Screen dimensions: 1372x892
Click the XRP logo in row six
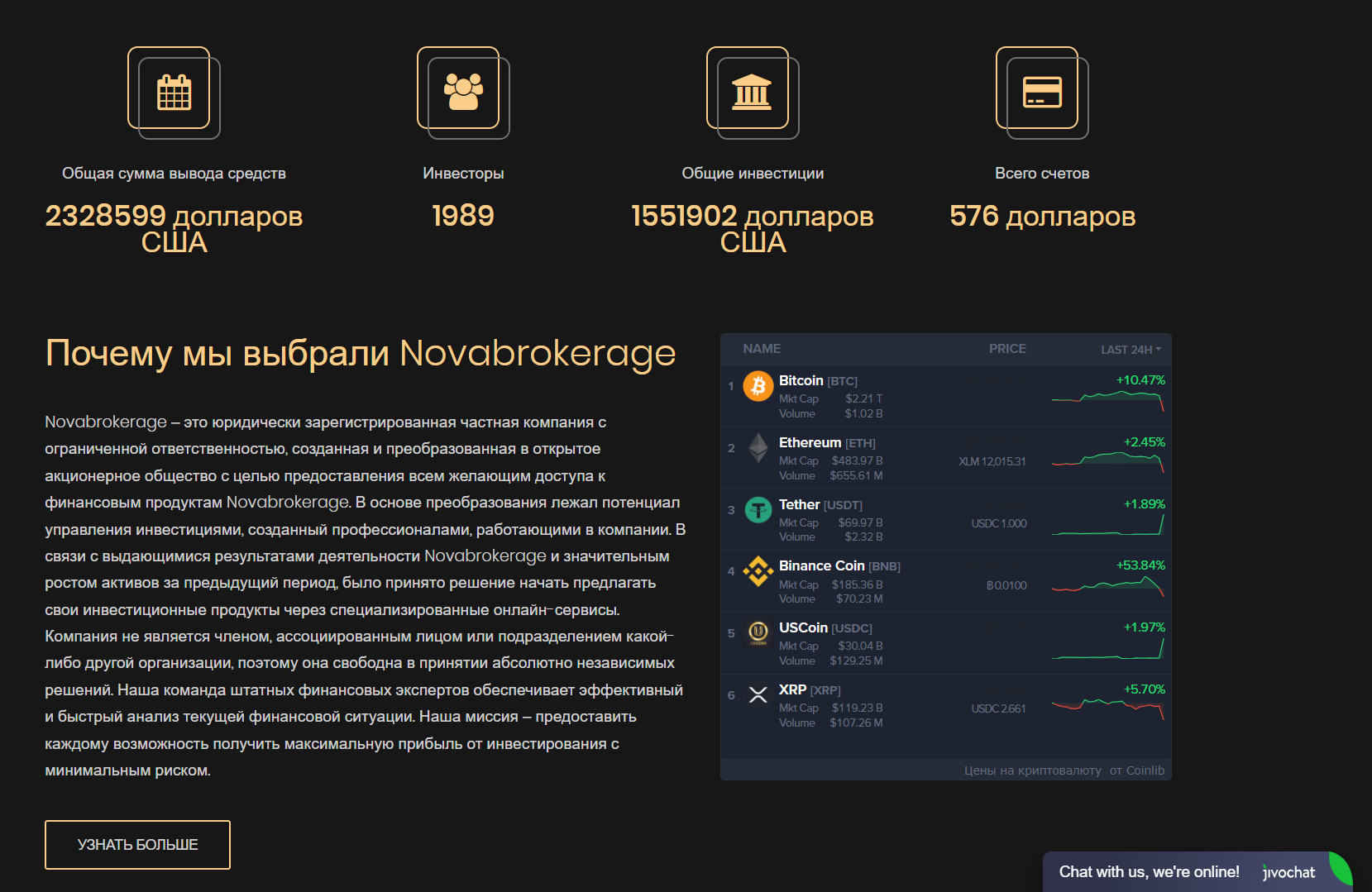pyautogui.click(x=758, y=696)
